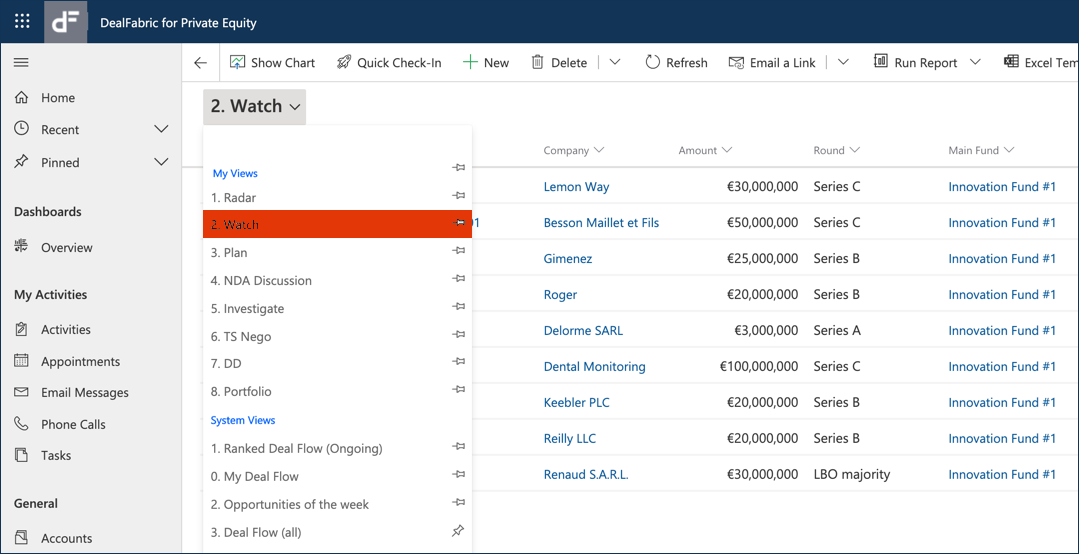Toggle pin on 8. Portfolio view
This screenshot has width=1079, height=554.
[459, 390]
